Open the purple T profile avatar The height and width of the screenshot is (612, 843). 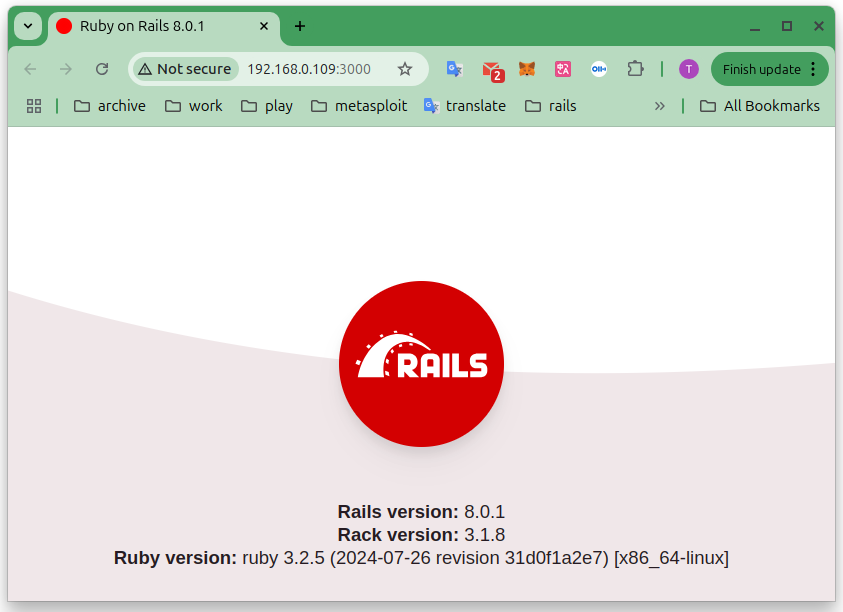tap(689, 69)
